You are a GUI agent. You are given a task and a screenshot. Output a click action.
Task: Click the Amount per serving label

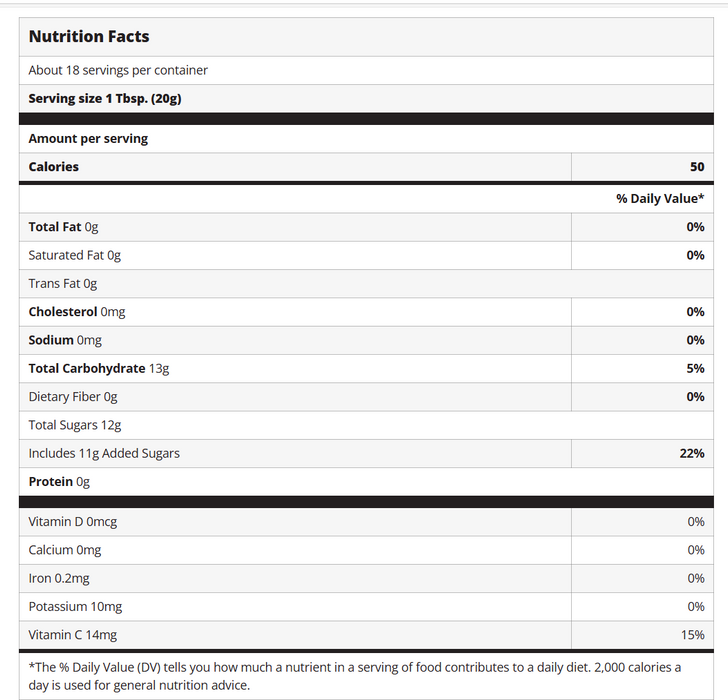point(88,139)
